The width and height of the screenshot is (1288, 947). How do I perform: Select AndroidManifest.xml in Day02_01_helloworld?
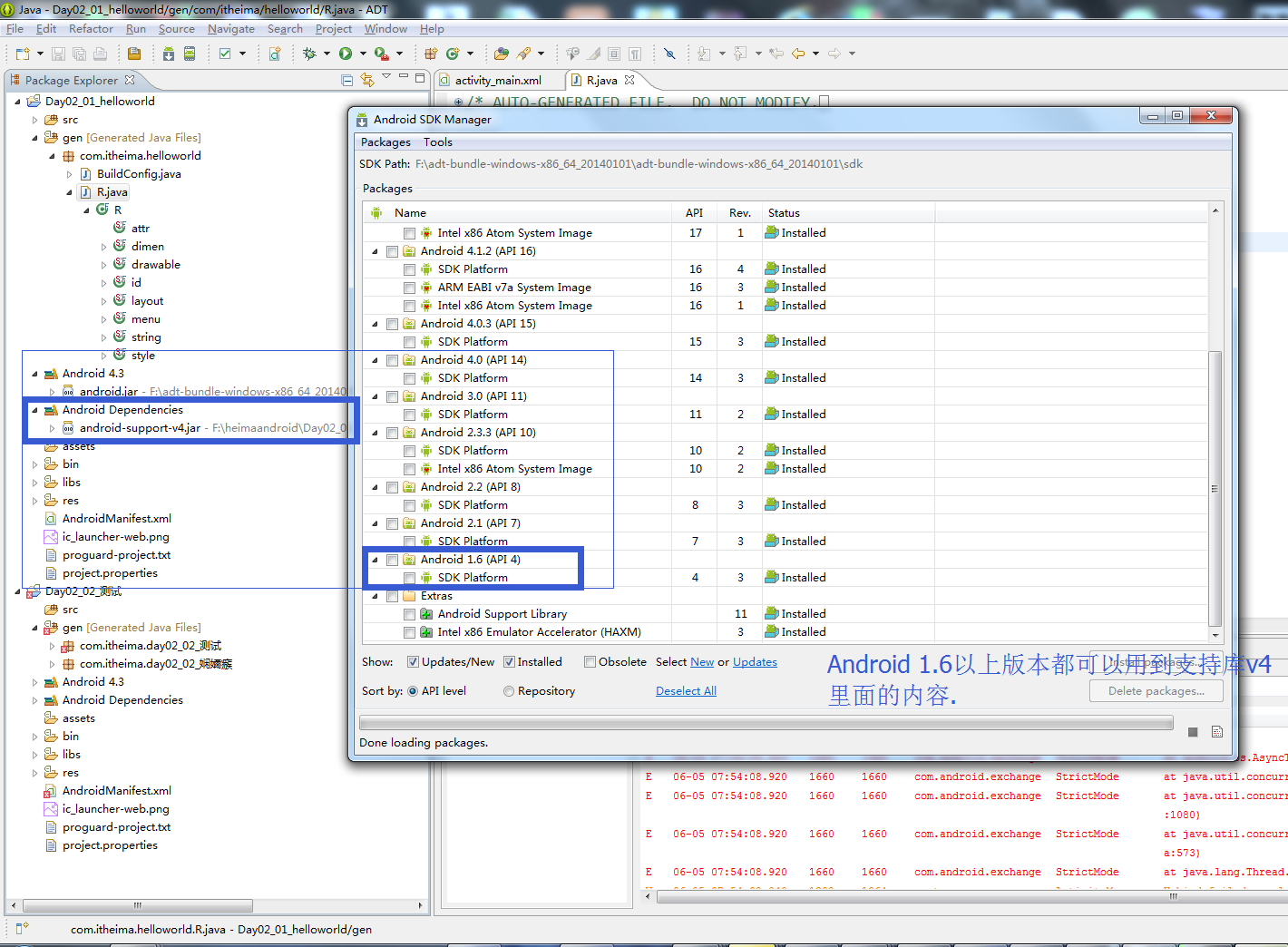(x=116, y=519)
